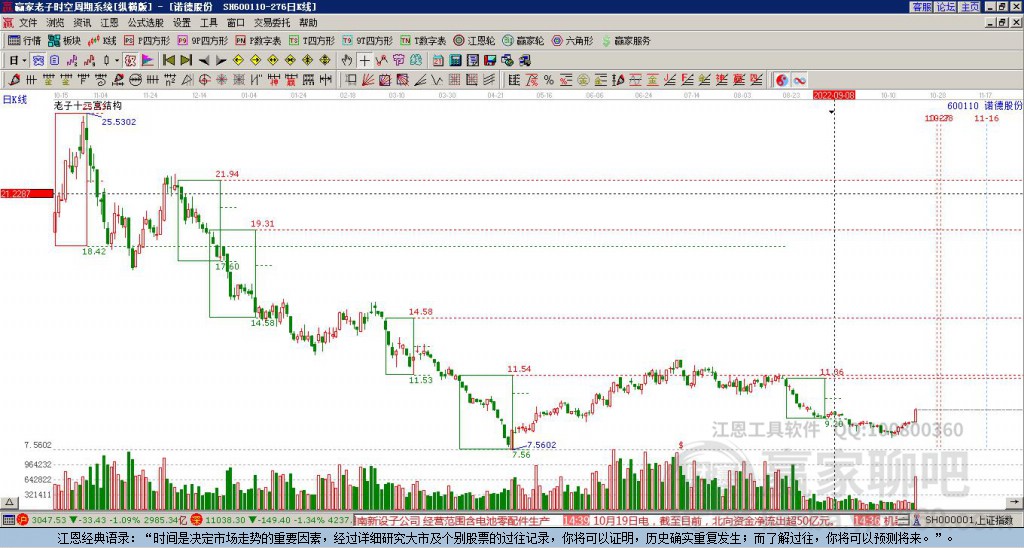Open the 赢家轮 wheel tool
This screenshot has width=1024, height=548.
(523, 40)
